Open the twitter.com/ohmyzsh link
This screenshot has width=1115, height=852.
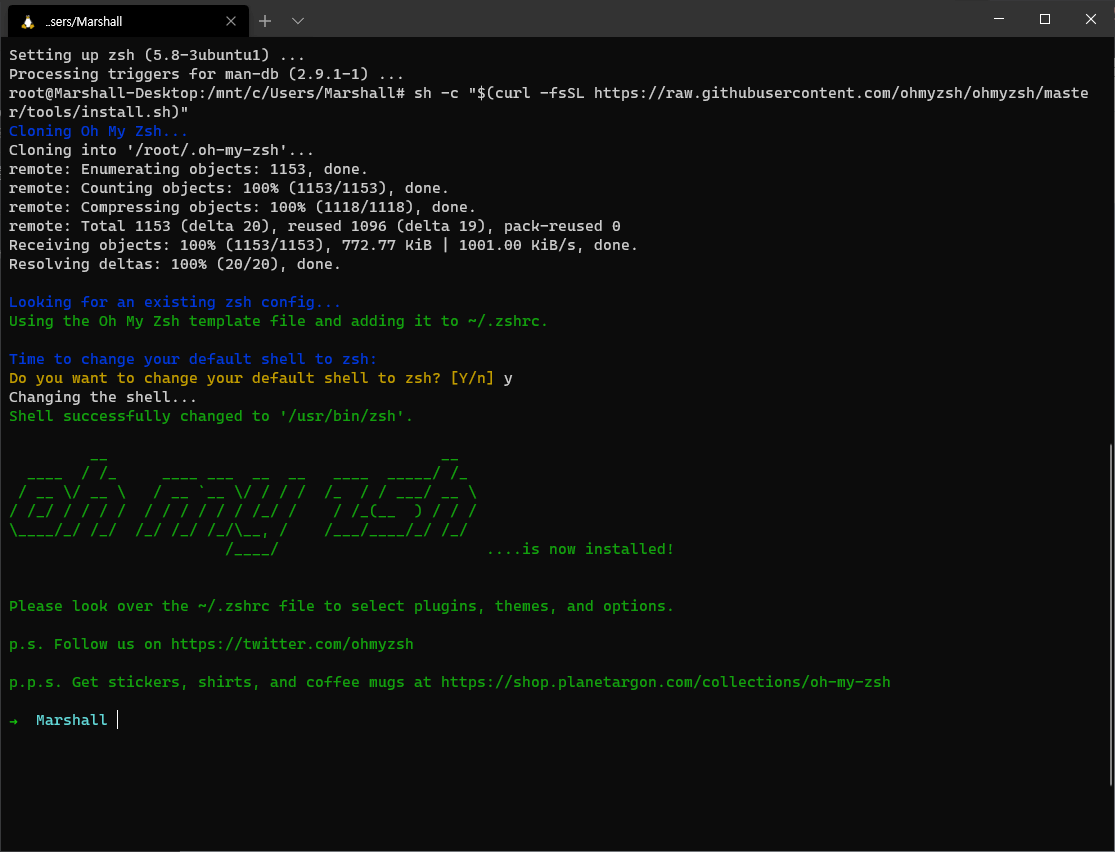292,644
